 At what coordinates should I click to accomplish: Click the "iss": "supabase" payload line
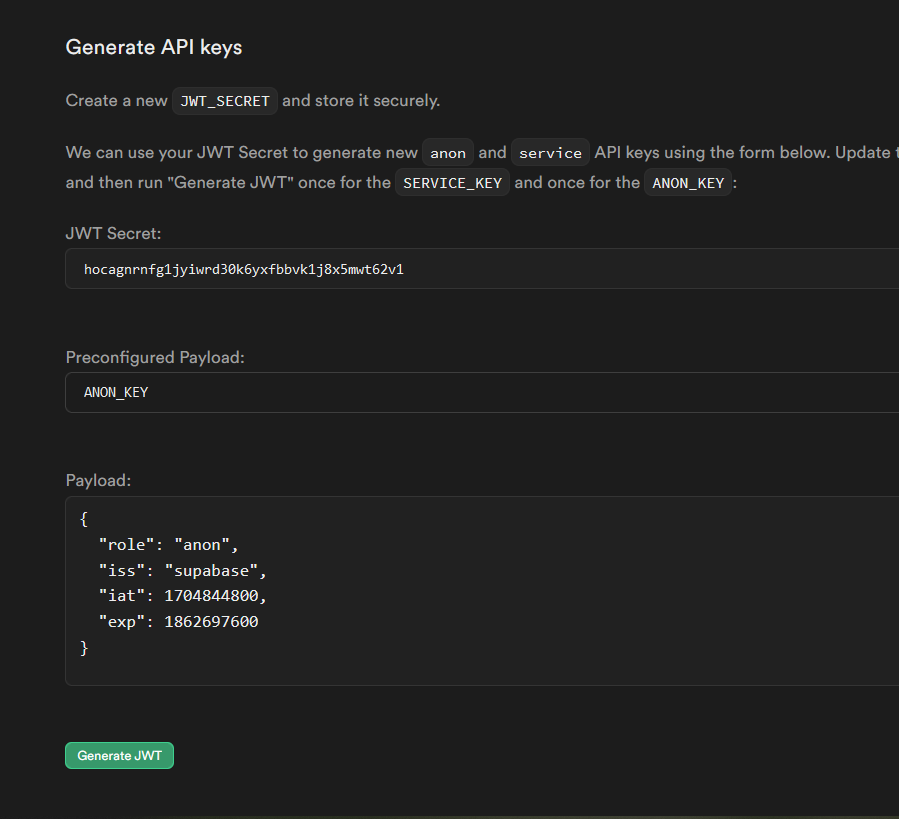pyautogui.click(x=183, y=571)
